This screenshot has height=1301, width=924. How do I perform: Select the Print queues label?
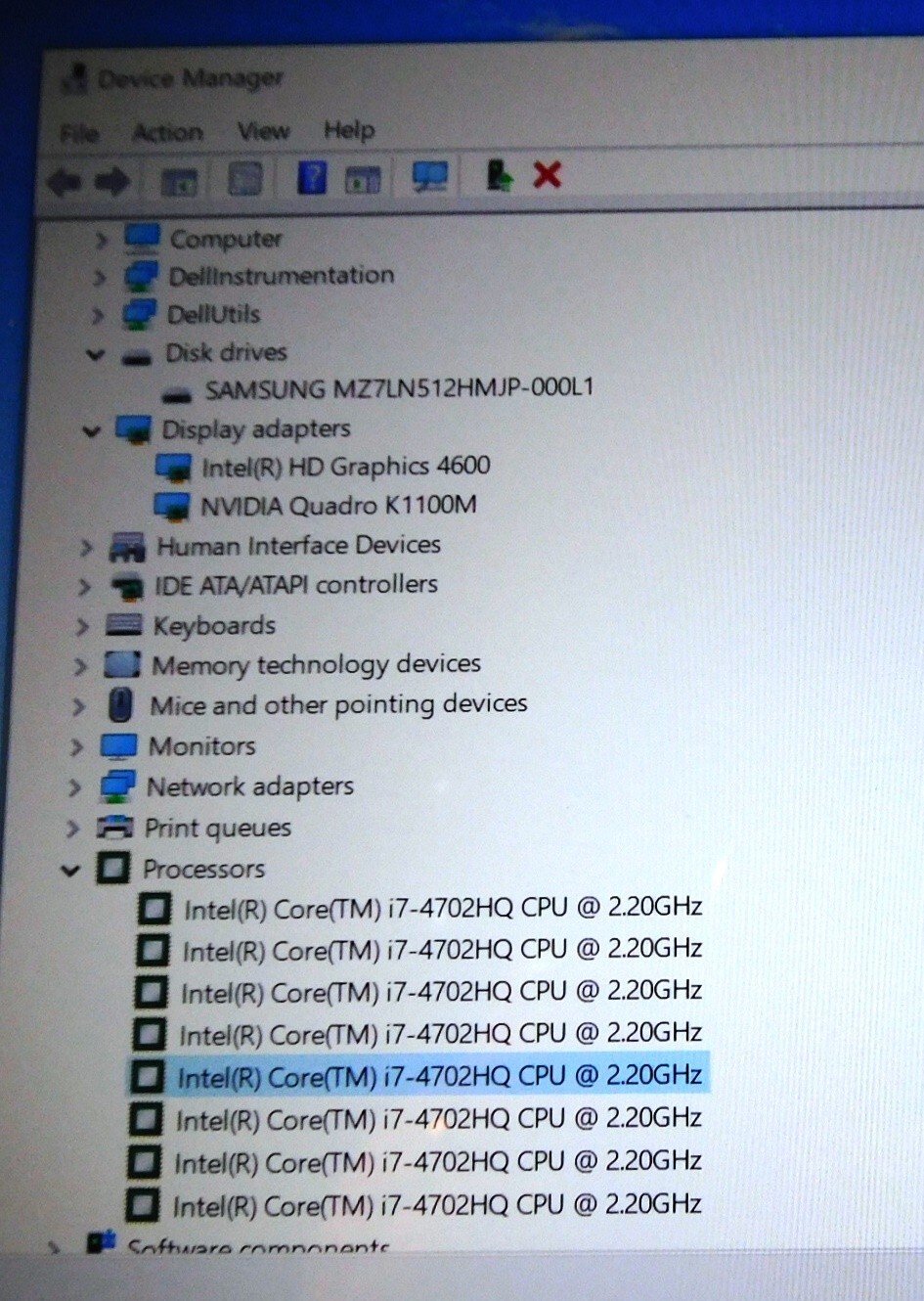pyautogui.click(x=218, y=829)
